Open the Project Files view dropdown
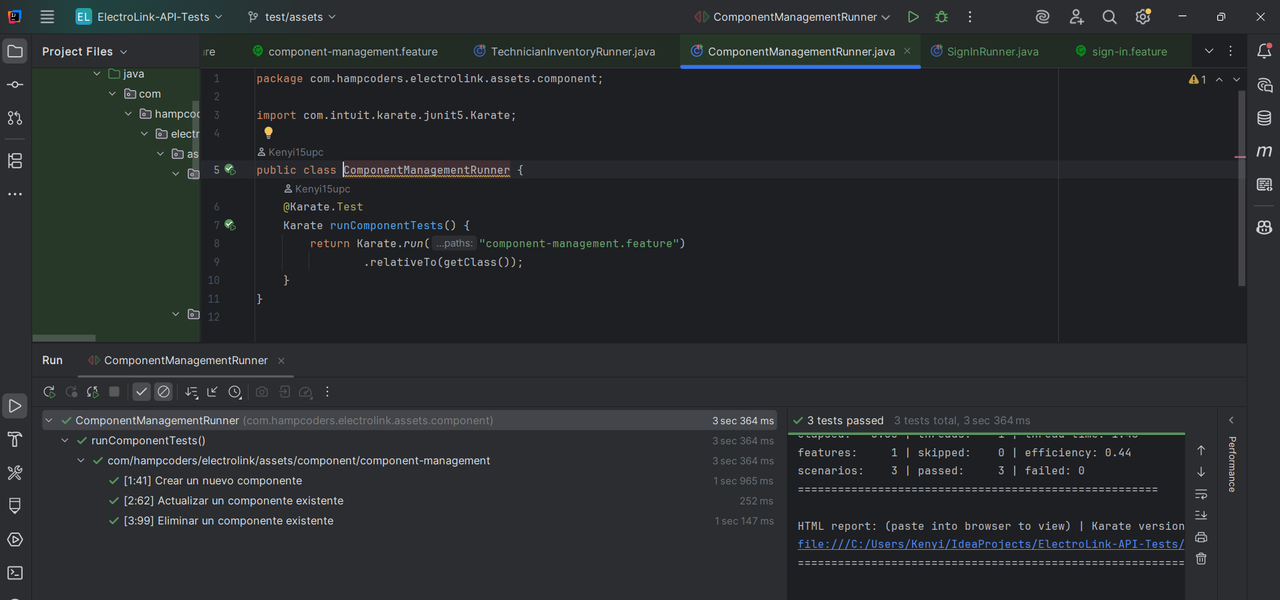This screenshot has height=600, width=1280. click(85, 51)
